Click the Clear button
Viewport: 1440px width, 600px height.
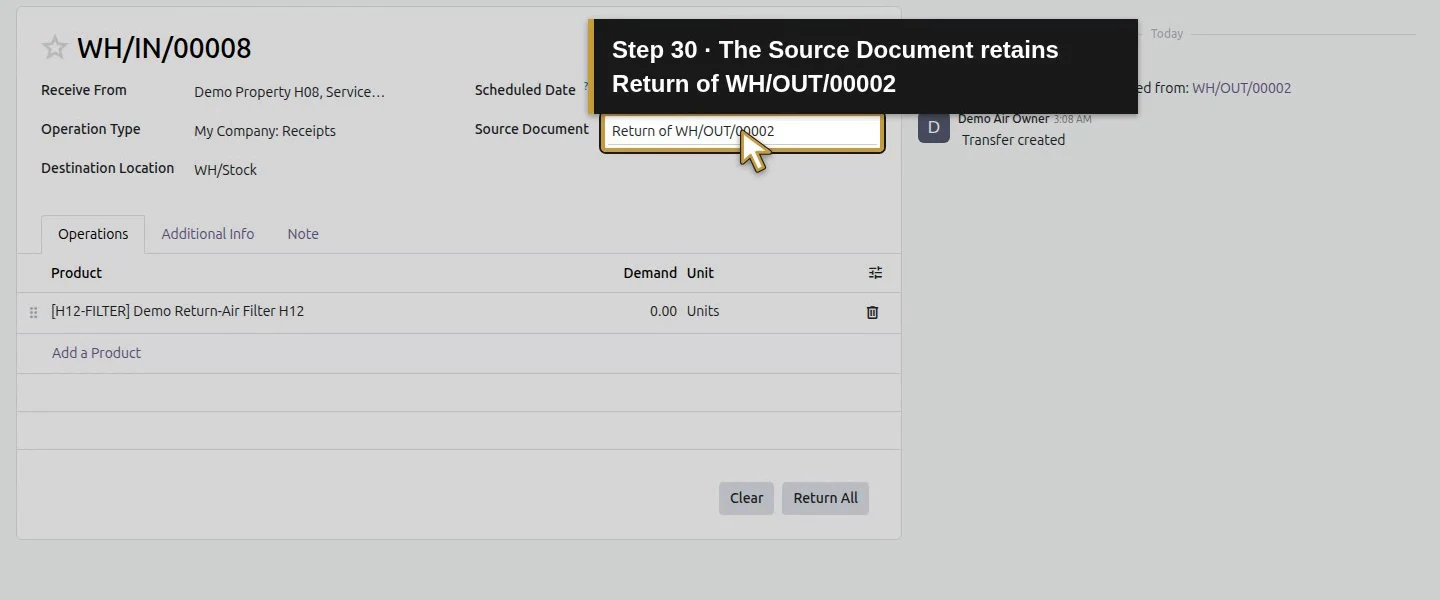click(x=746, y=498)
